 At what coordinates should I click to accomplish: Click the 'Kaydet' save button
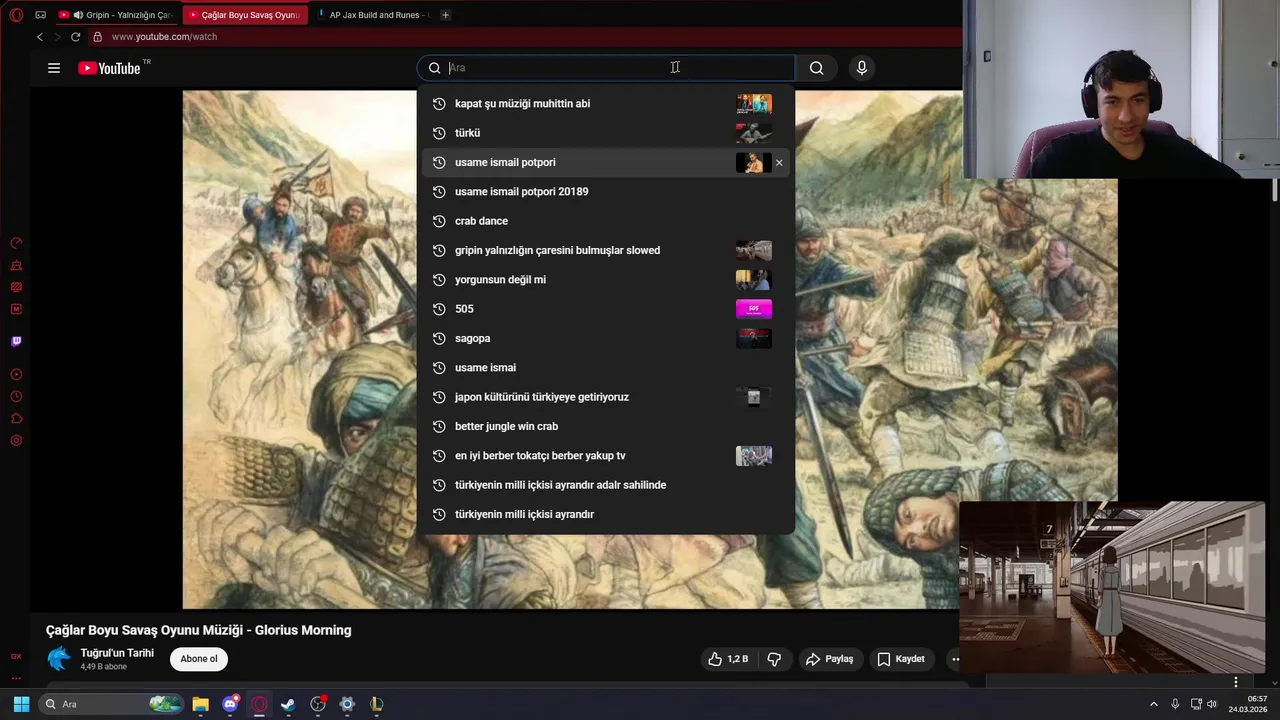click(901, 659)
